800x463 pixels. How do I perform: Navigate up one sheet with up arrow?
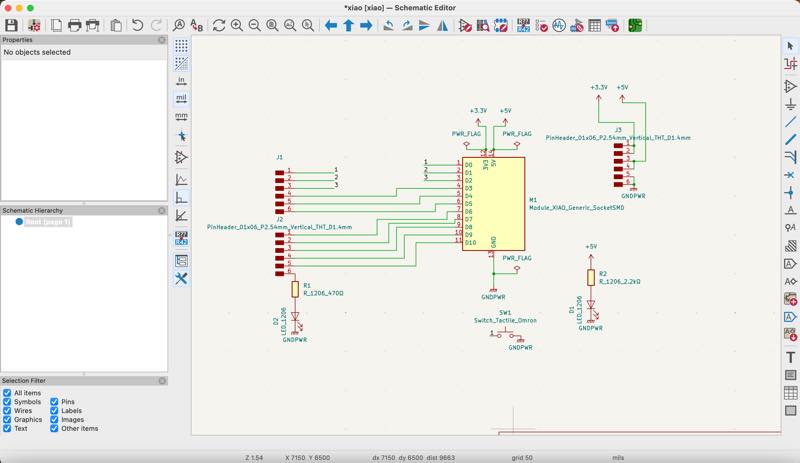point(348,25)
